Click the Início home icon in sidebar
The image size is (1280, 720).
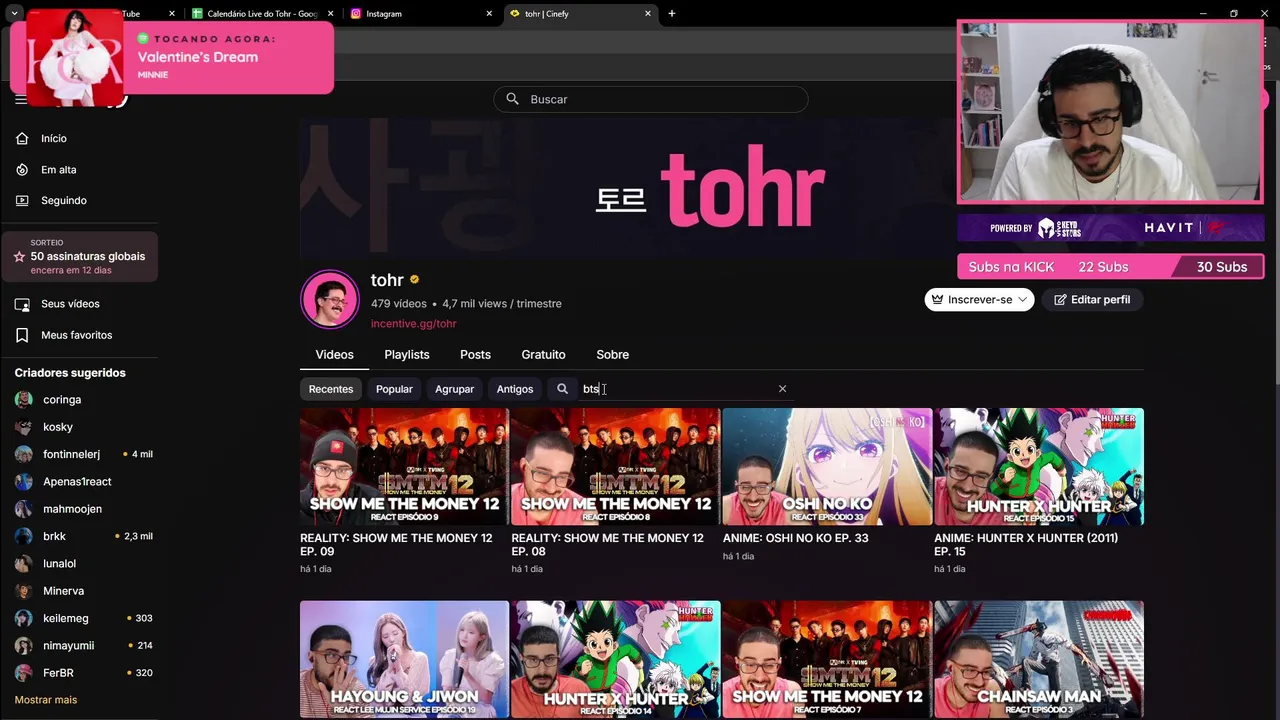tap(22, 138)
